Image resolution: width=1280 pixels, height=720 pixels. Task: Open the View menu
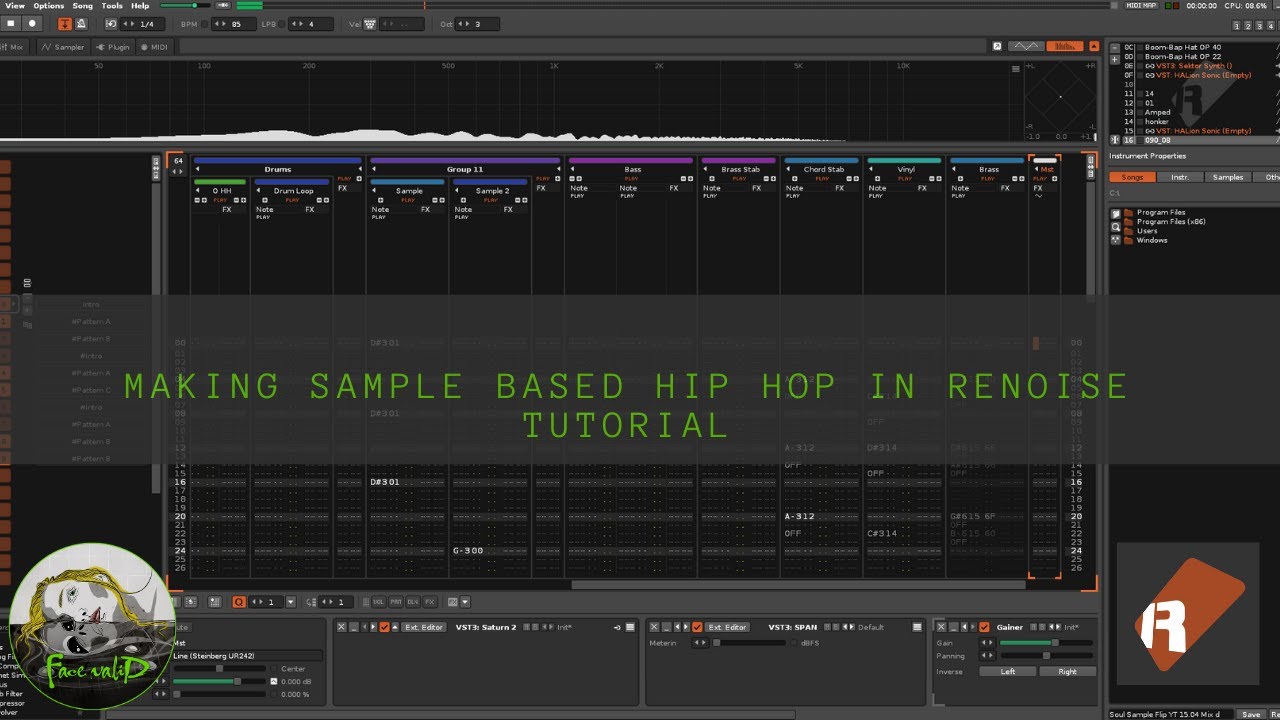click(x=15, y=5)
